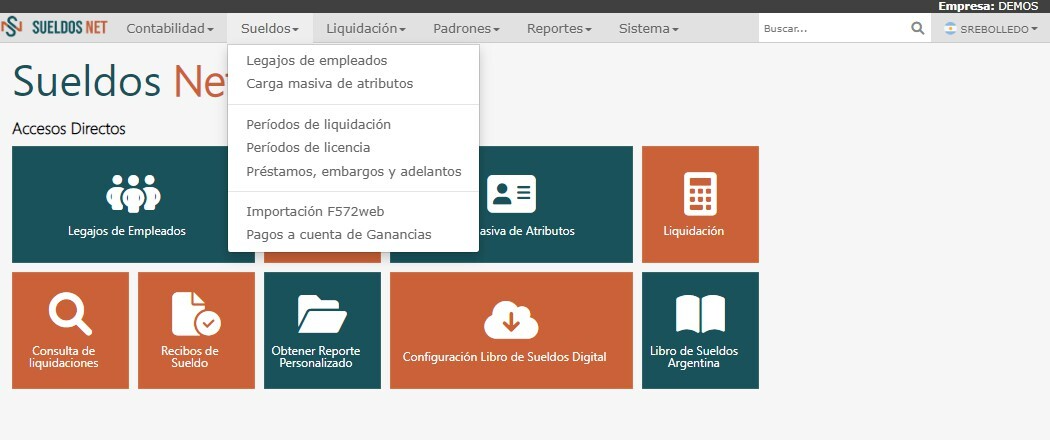Open the 'asiva de Atributos' tile label
Screen dimensions: 1050x440
(527, 231)
